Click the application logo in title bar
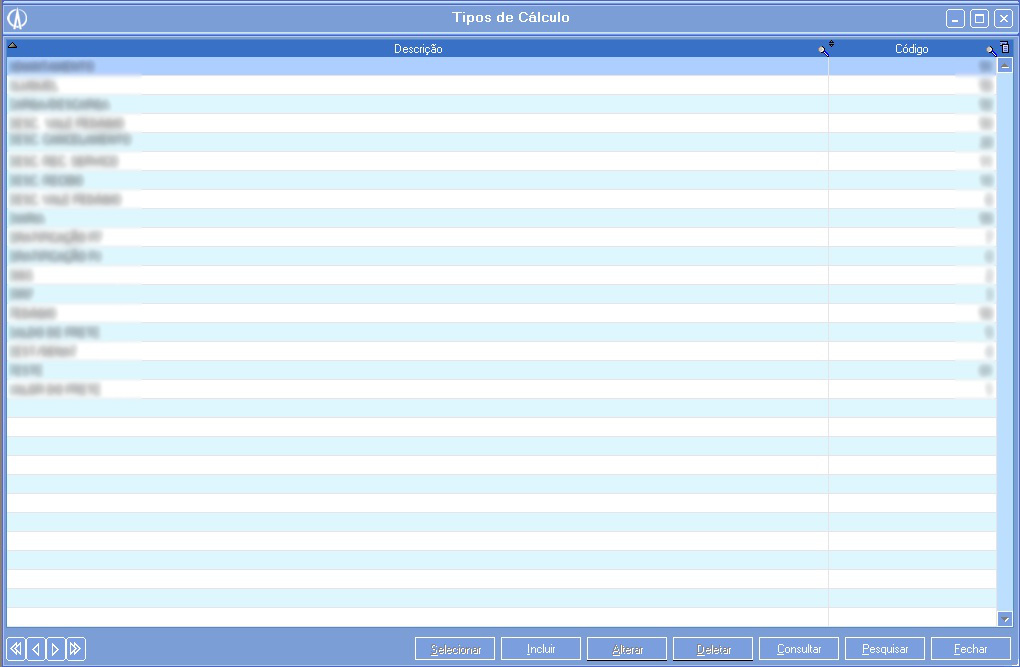Image resolution: width=1020 pixels, height=667 pixels. 17,18
